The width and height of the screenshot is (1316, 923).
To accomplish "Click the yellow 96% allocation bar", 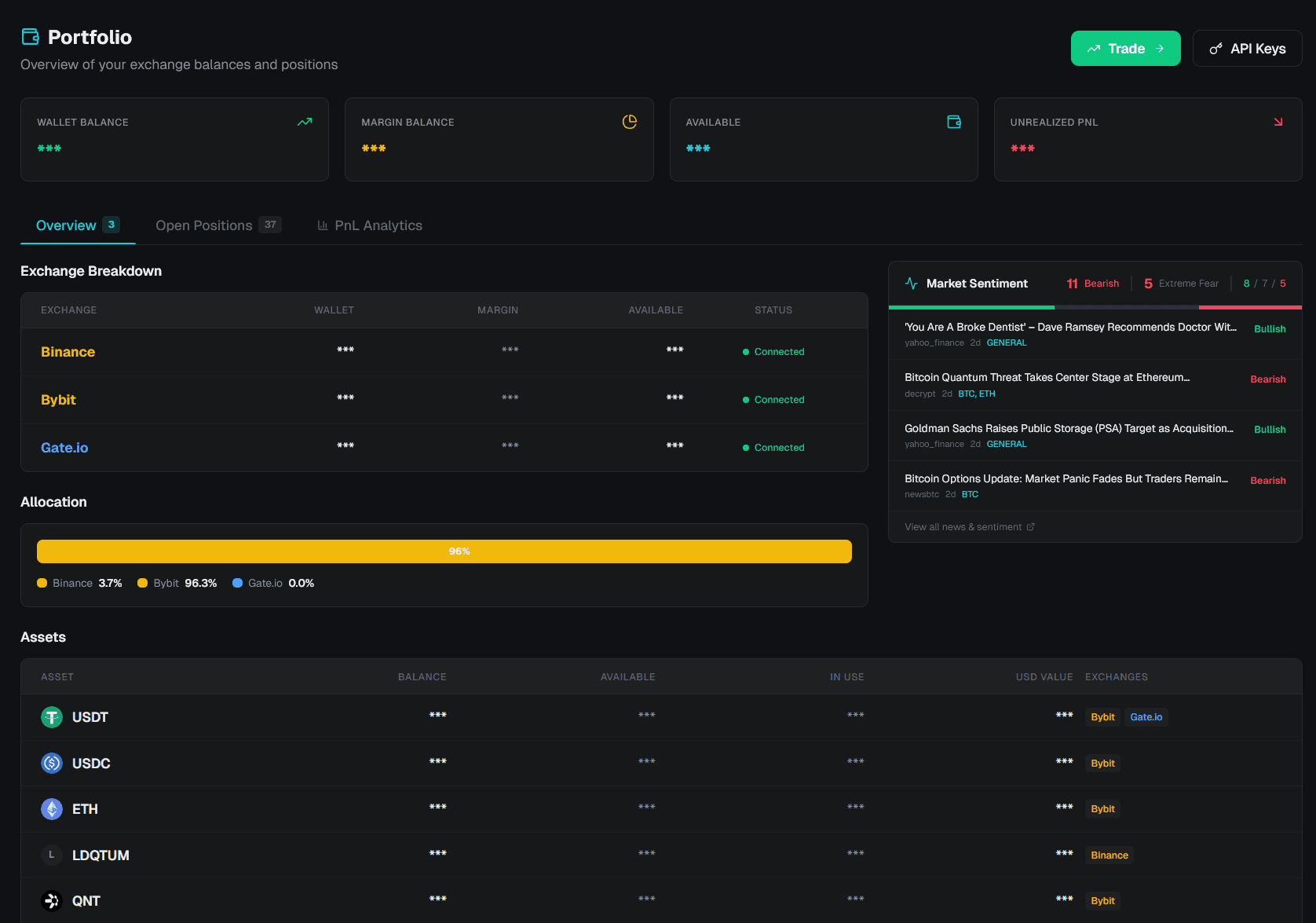I will [x=444, y=551].
